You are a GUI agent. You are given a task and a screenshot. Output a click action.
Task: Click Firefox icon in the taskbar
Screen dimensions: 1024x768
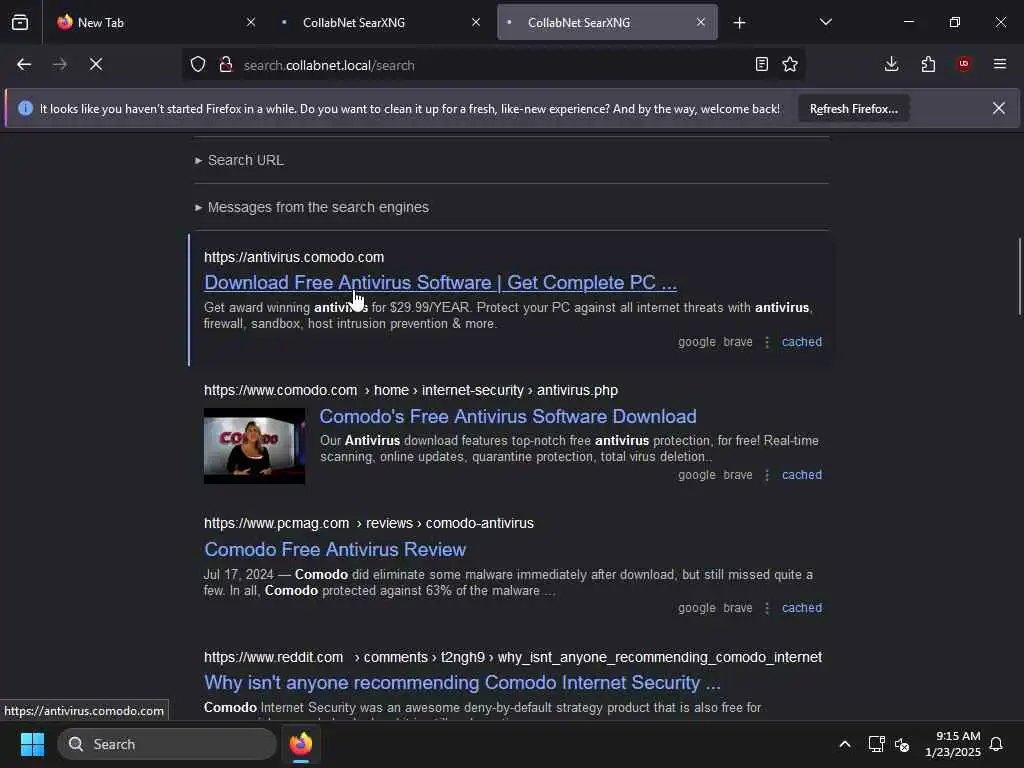click(x=301, y=744)
